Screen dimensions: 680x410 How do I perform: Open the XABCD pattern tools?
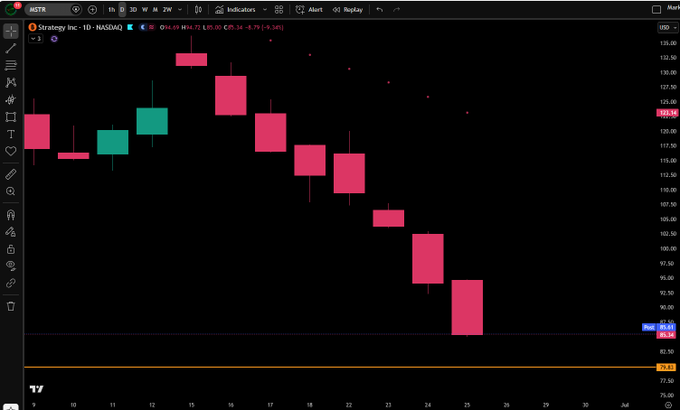[11, 82]
